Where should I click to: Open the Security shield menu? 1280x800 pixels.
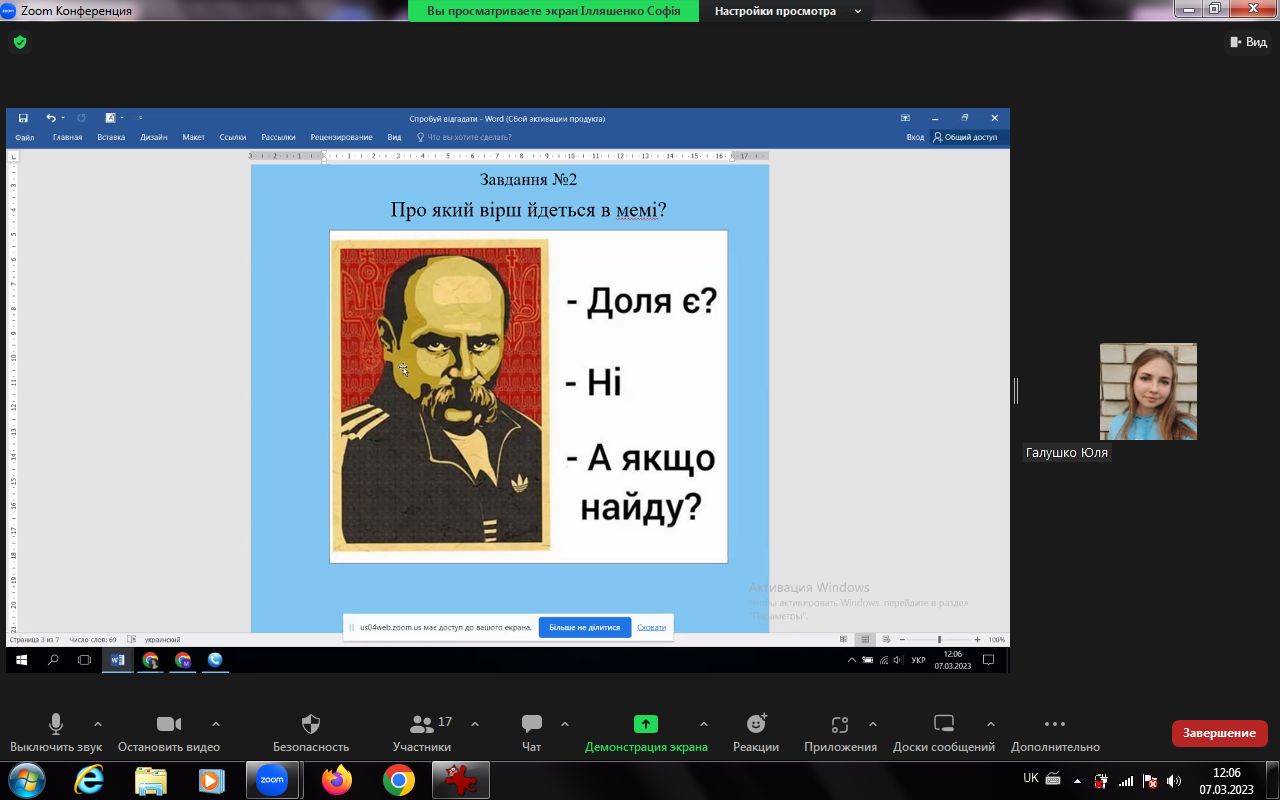[311, 733]
